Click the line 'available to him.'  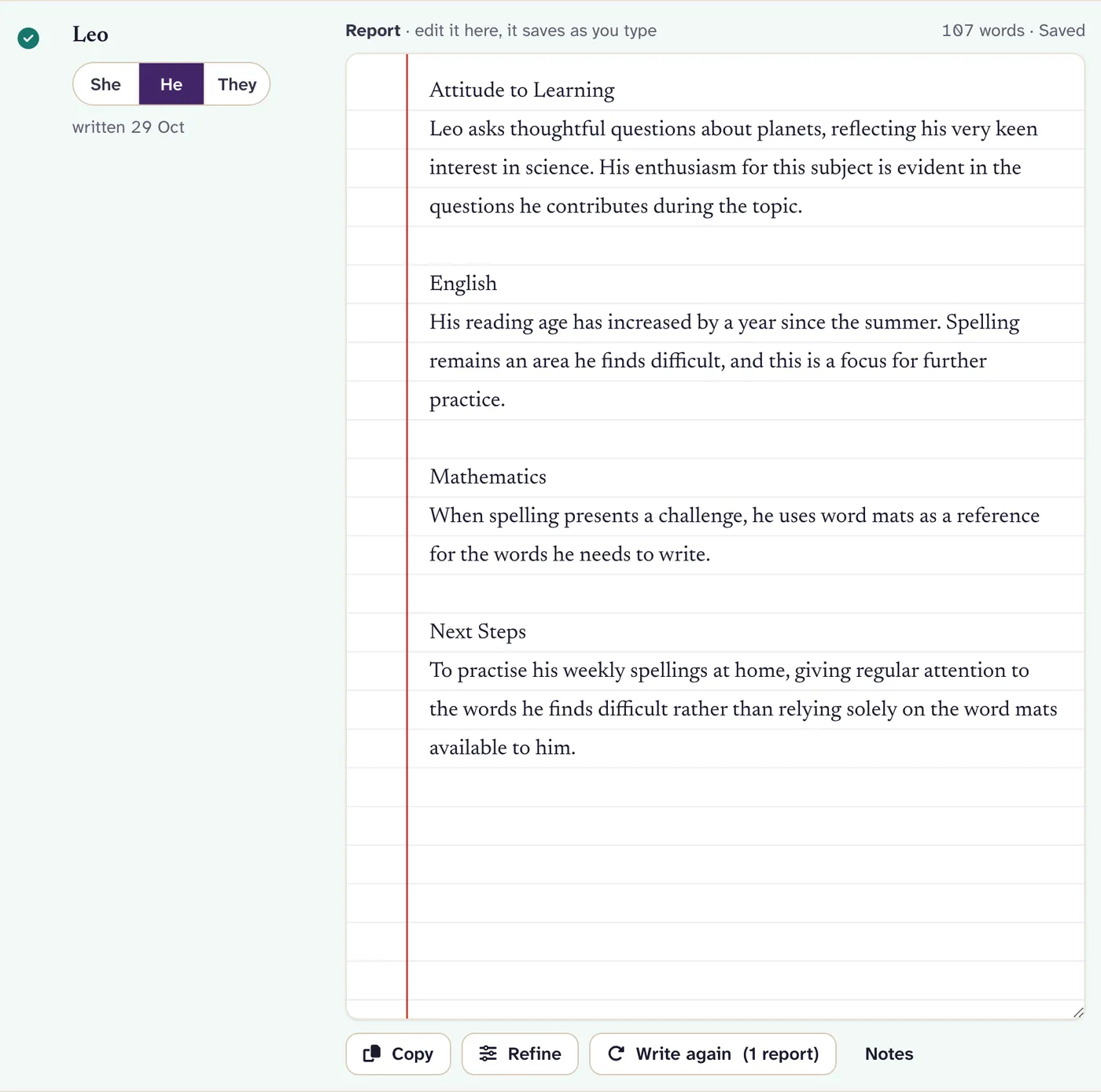click(503, 748)
